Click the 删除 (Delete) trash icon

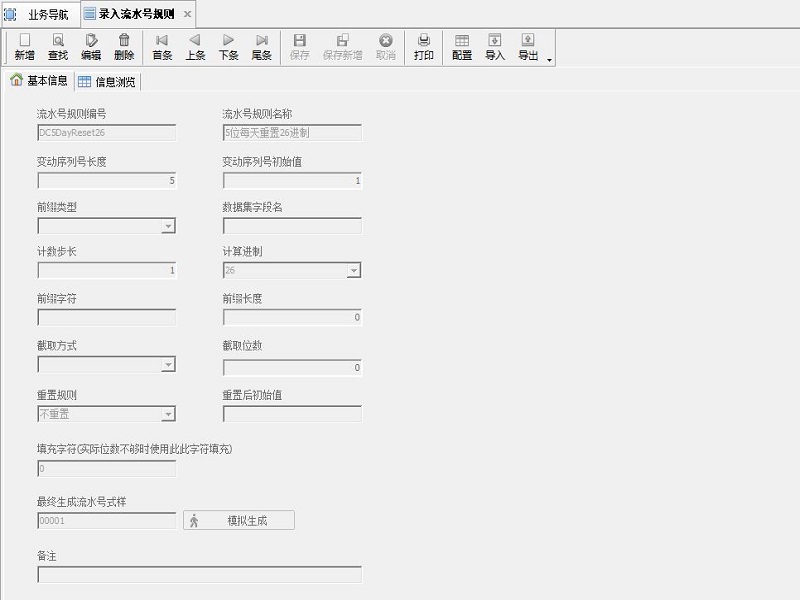(124, 47)
